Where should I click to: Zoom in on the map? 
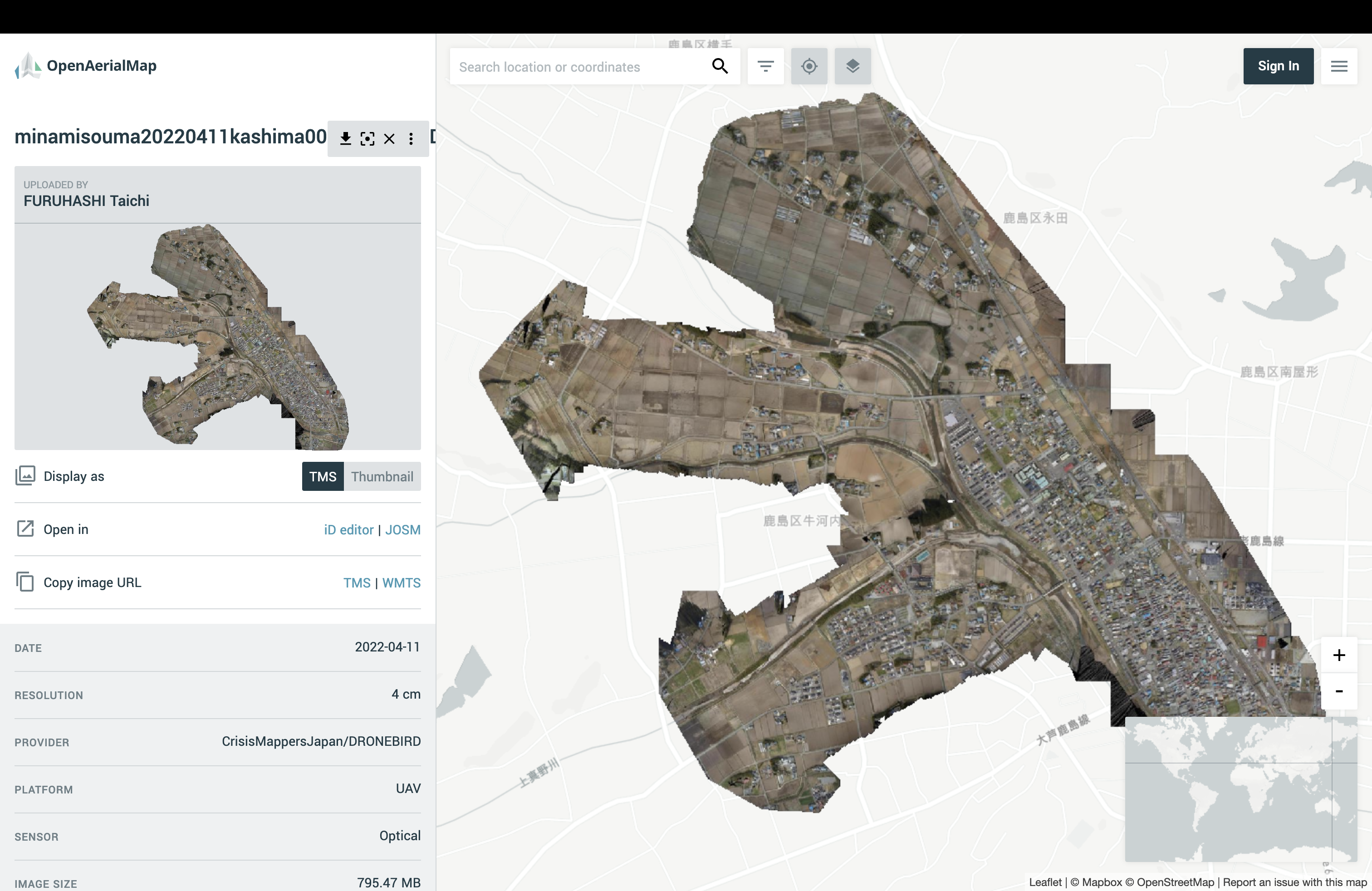pos(1338,655)
